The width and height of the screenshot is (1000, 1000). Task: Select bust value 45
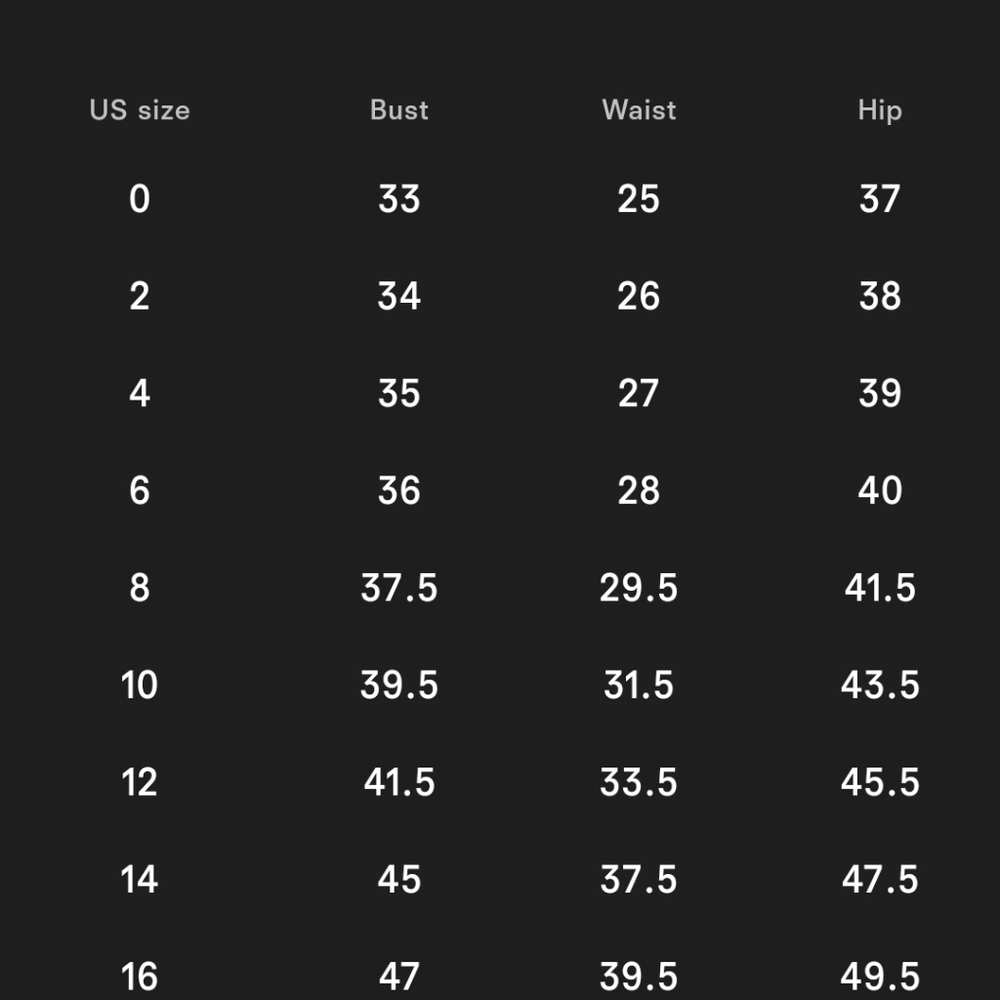click(x=399, y=880)
